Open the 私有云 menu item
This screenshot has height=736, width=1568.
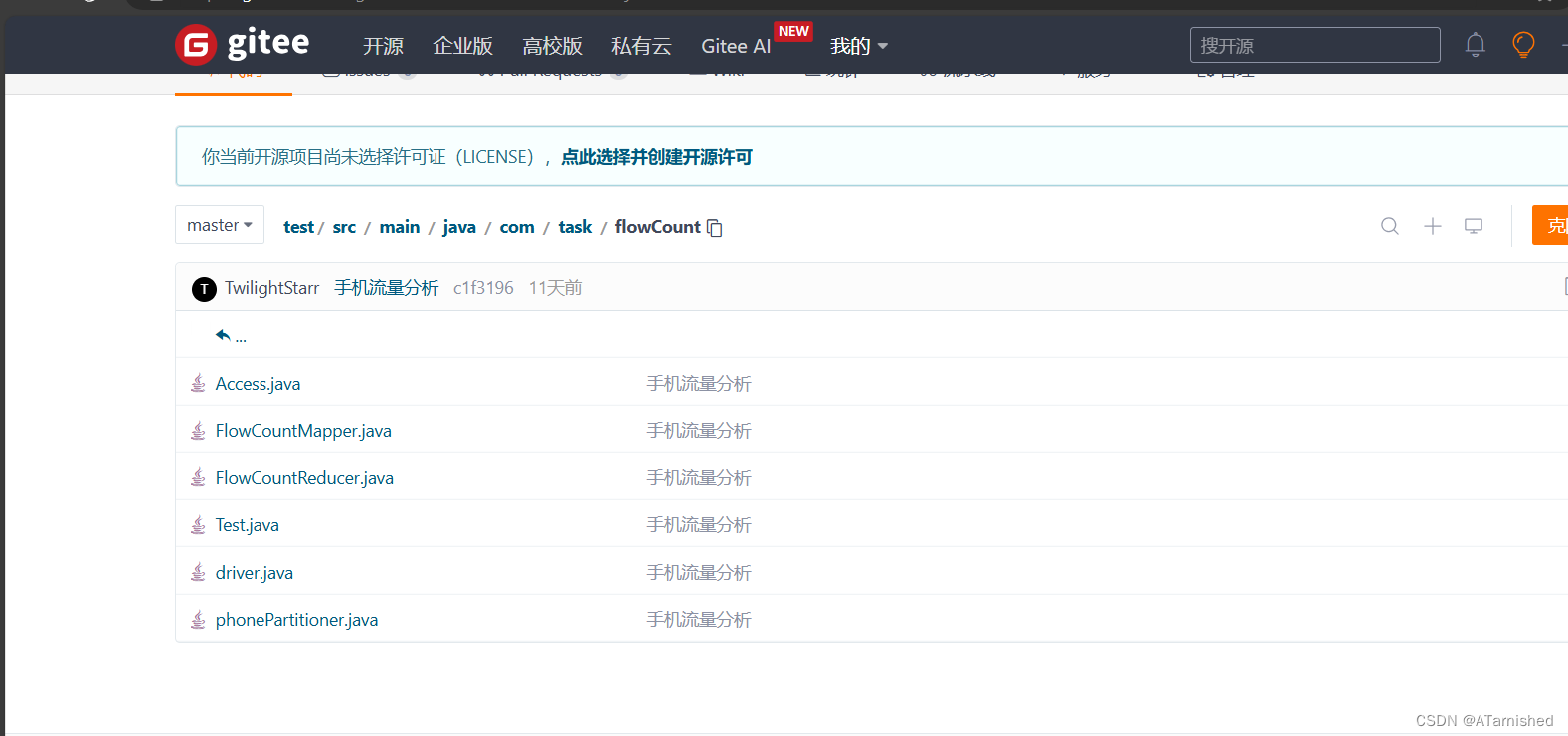pyautogui.click(x=641, y=46)
